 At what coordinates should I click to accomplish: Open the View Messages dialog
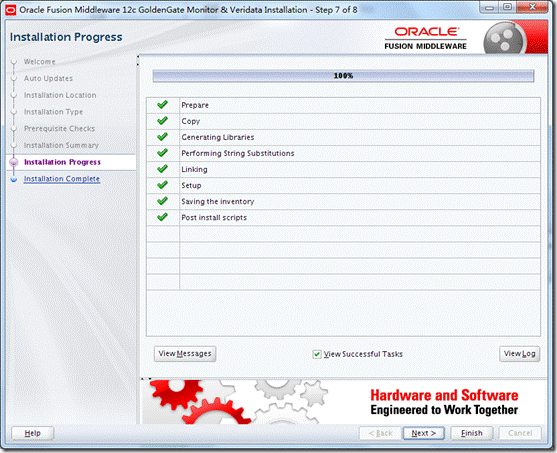tap(185, 354)
